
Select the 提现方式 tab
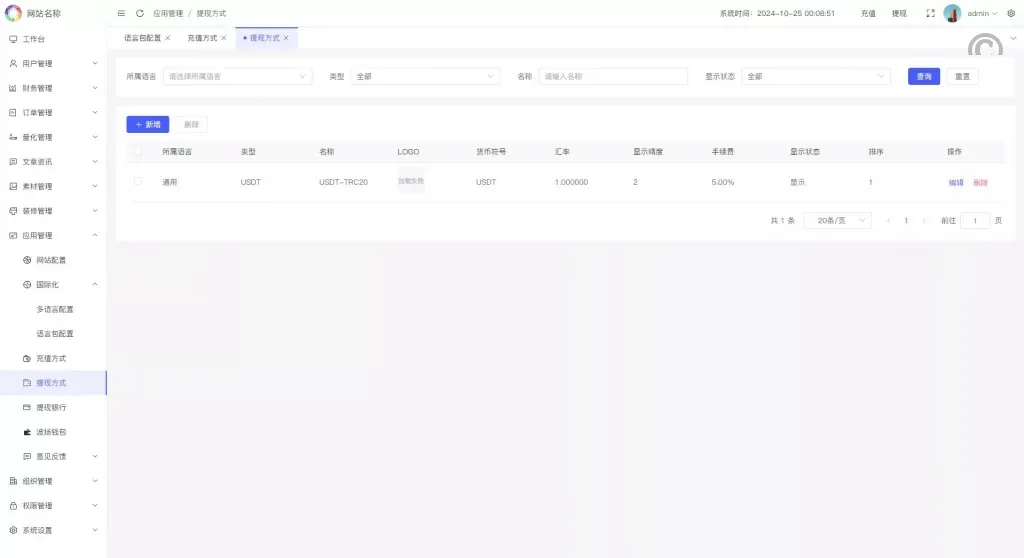pos(264,38)
